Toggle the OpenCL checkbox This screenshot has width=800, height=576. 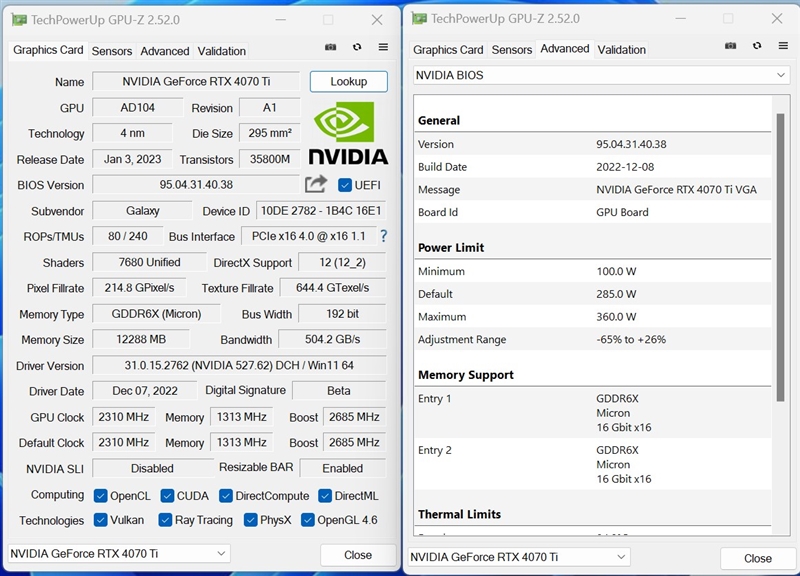pyautogui.click(x=101, y=495)
